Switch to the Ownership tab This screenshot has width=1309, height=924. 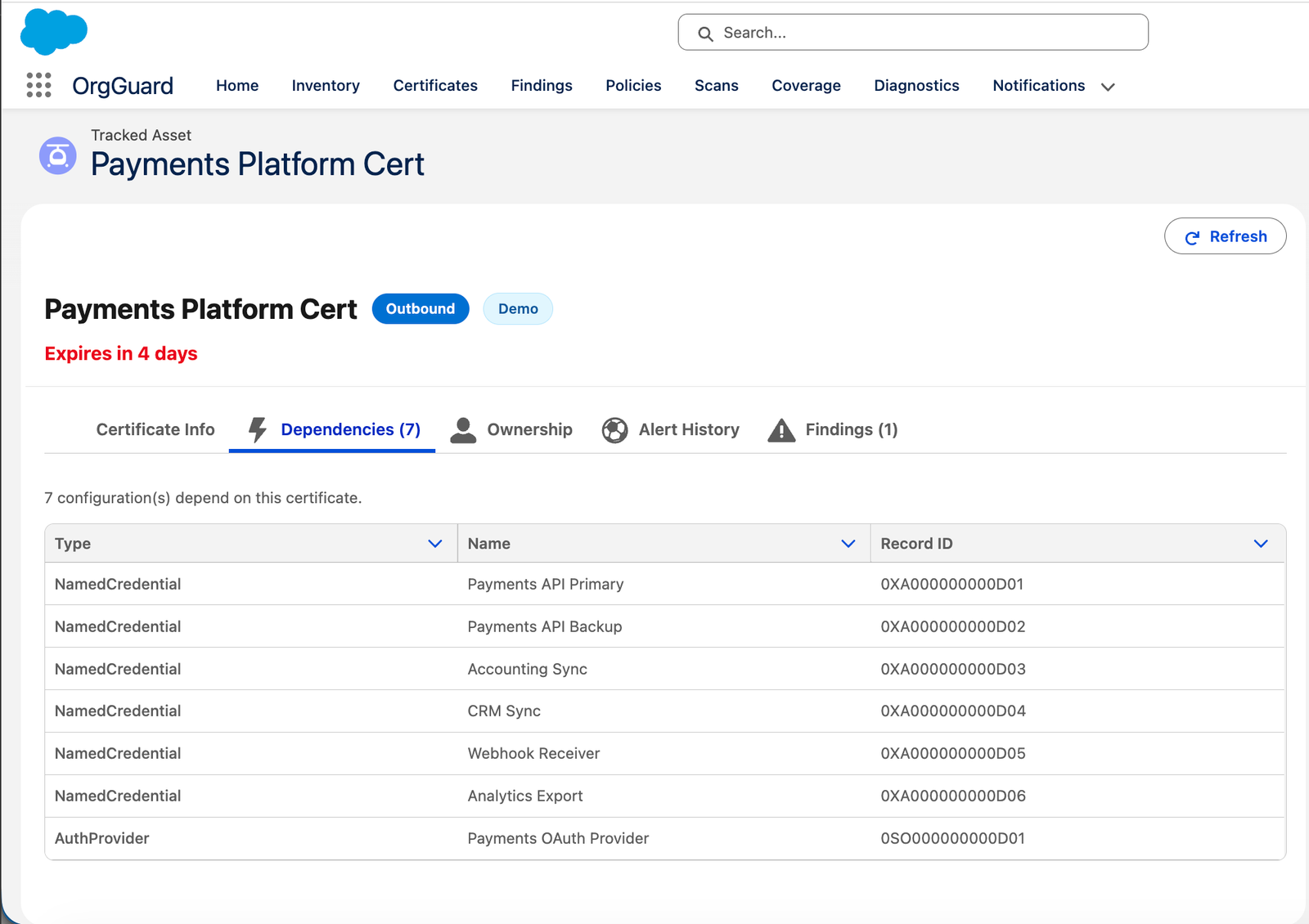pyautogui.click(x=511, y=430)
